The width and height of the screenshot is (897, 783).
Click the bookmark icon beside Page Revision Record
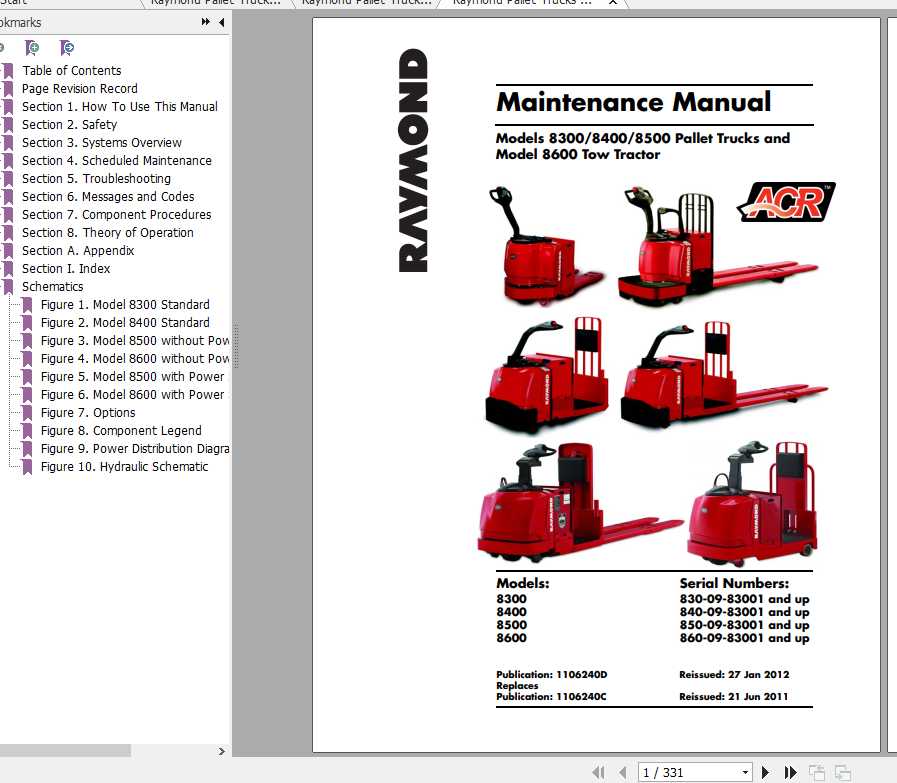[8, 89]
